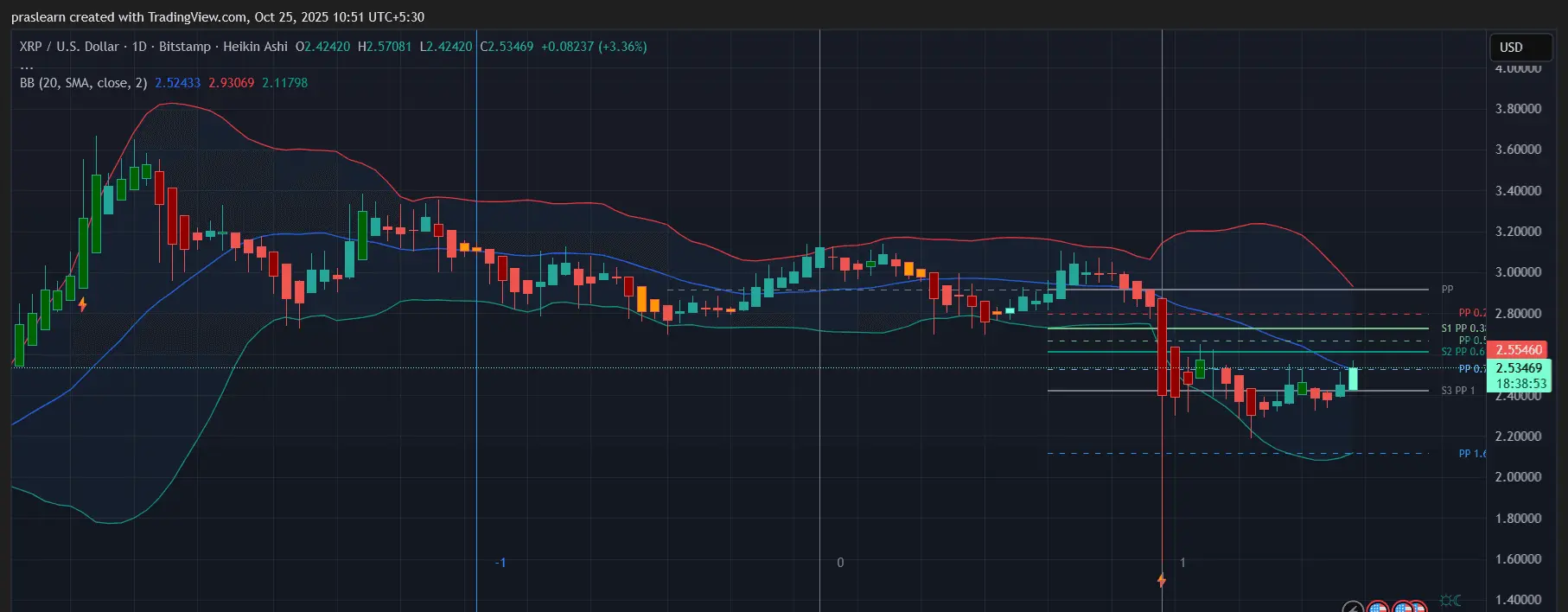Click the red BB upper value 2.93069
1568x612 pixels.
[x=231, y=83]
